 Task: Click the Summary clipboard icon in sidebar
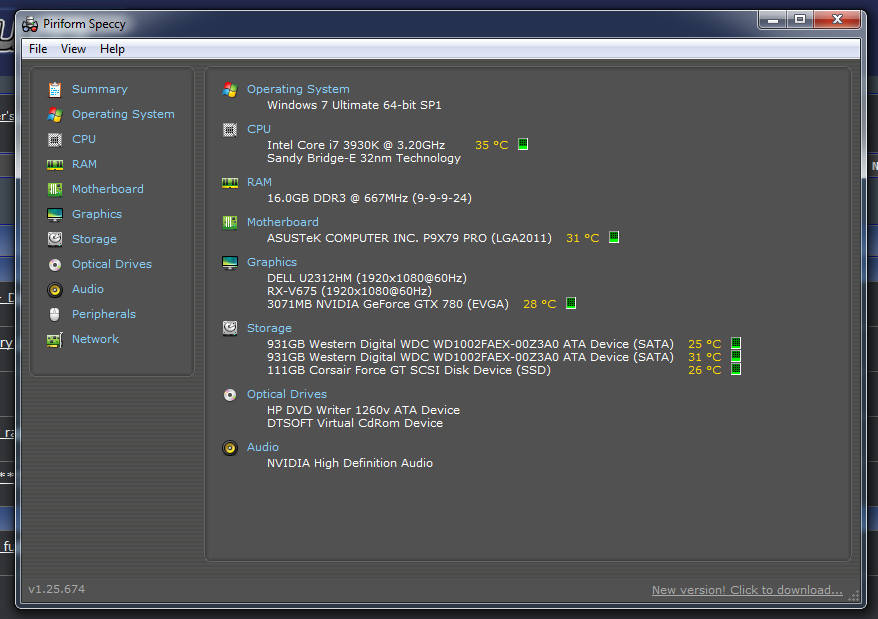point(55,90)
